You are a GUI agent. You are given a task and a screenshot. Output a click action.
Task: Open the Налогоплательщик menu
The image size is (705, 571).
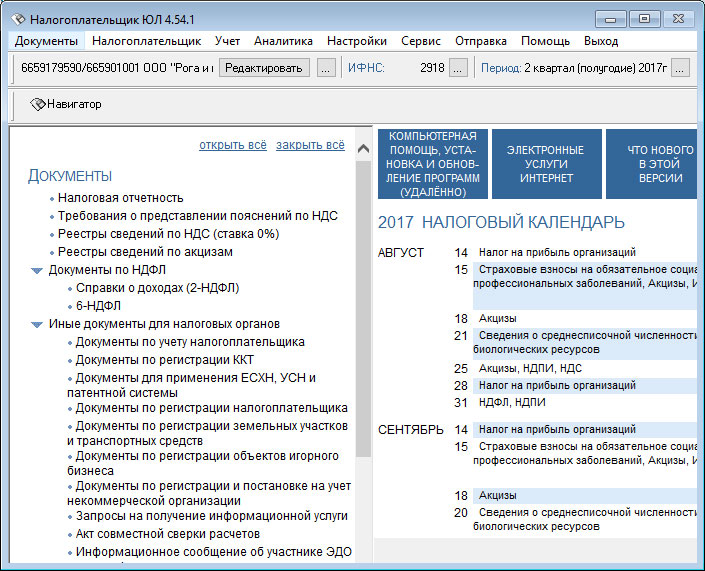147,41
